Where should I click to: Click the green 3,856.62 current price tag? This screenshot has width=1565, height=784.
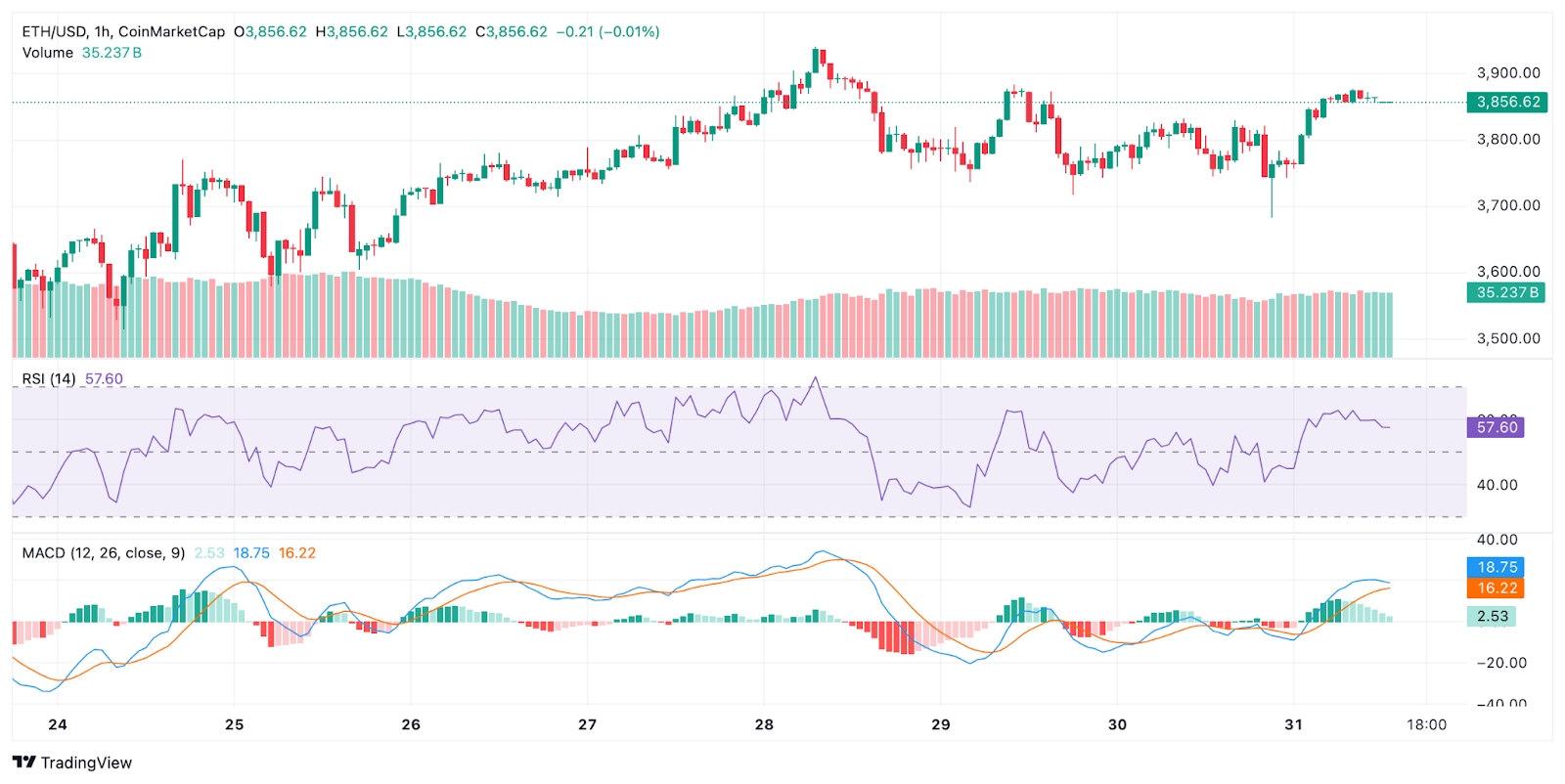pos(1507,102)
